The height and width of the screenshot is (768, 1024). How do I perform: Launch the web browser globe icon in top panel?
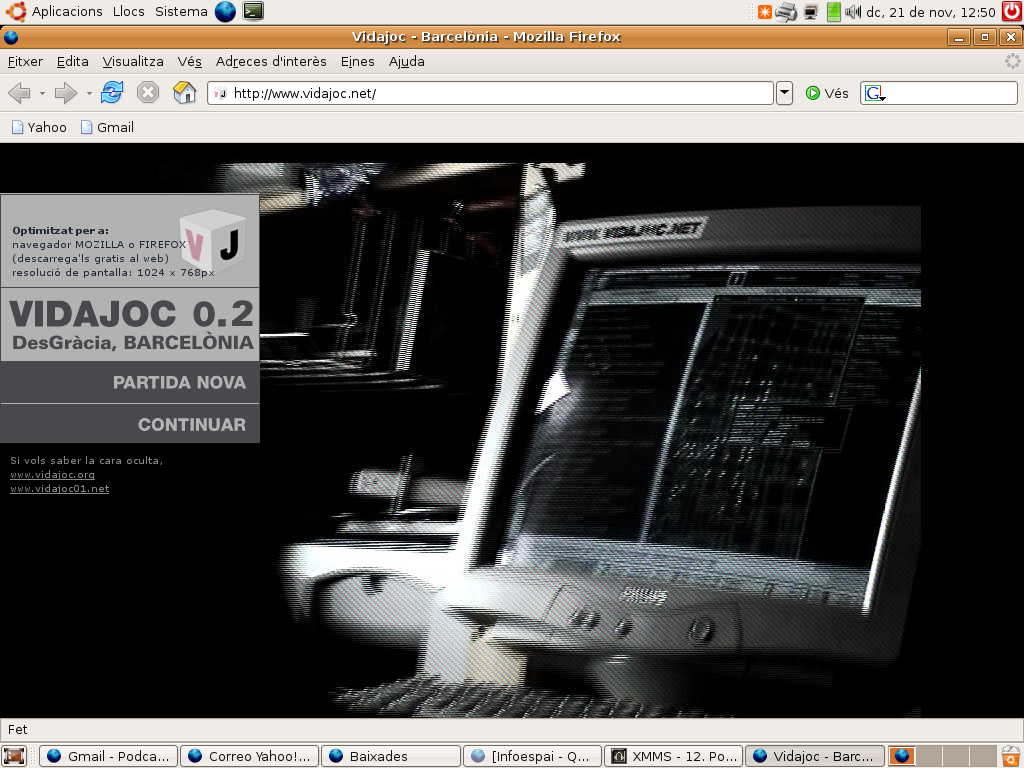(225, 12)
